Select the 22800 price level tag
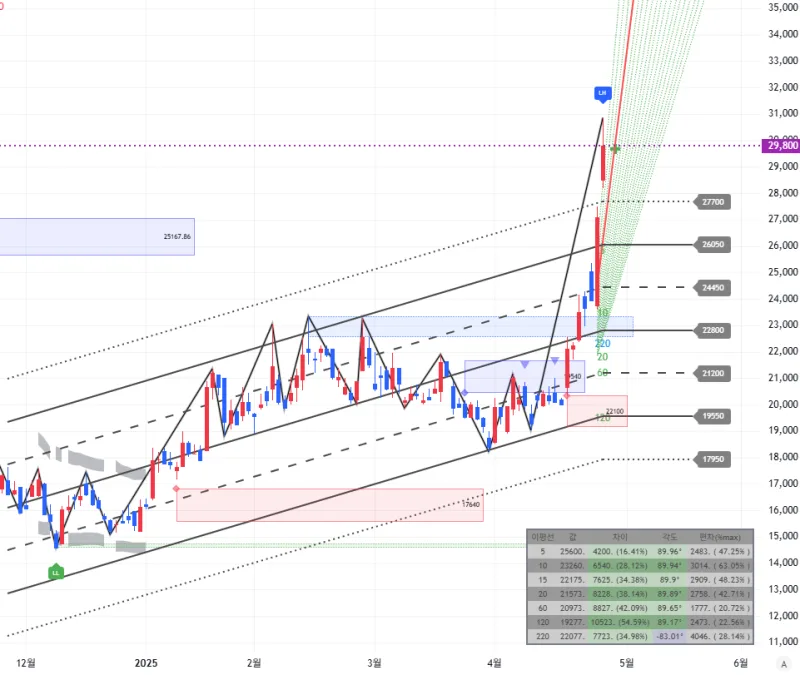The width and height of the screenshot is (800, 675). 713,330
